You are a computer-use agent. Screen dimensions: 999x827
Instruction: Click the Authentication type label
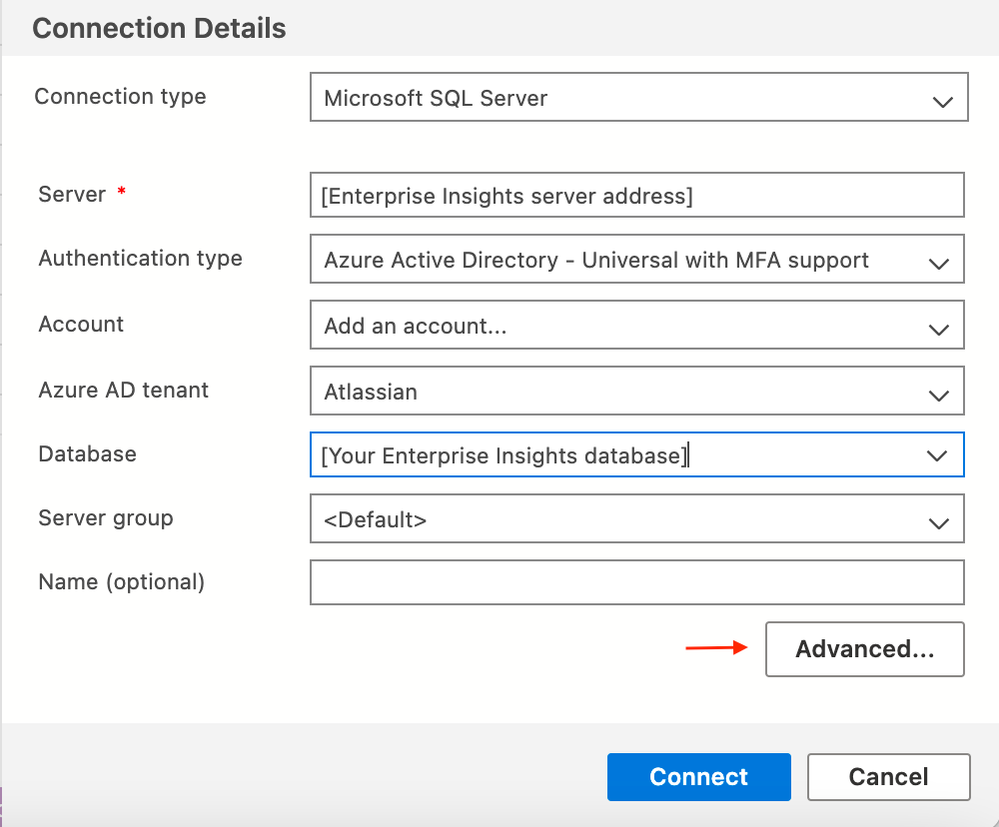[x=140, y=258]
